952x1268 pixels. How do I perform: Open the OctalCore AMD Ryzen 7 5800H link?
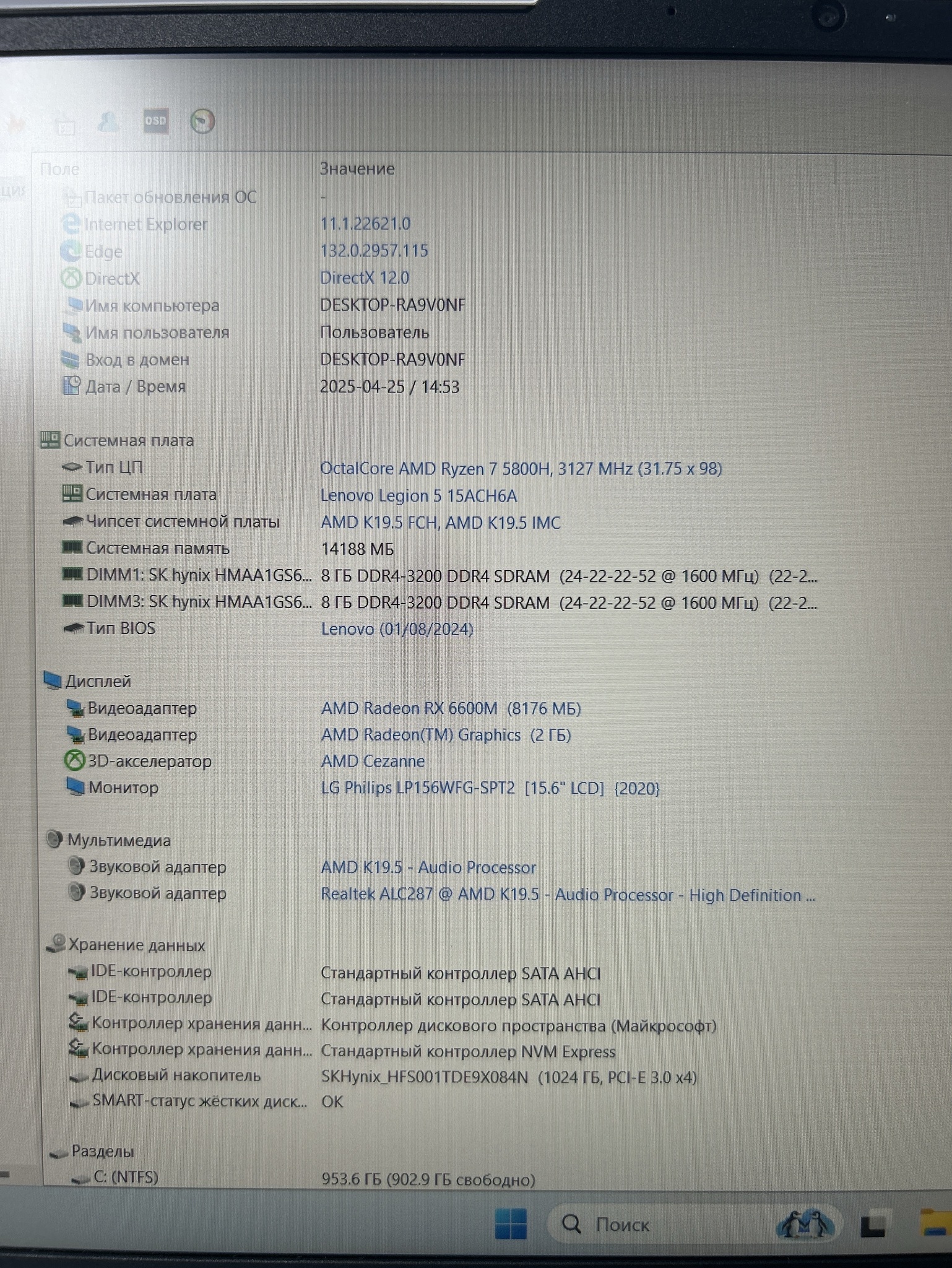pyautogui.click(x=521, y=469)
